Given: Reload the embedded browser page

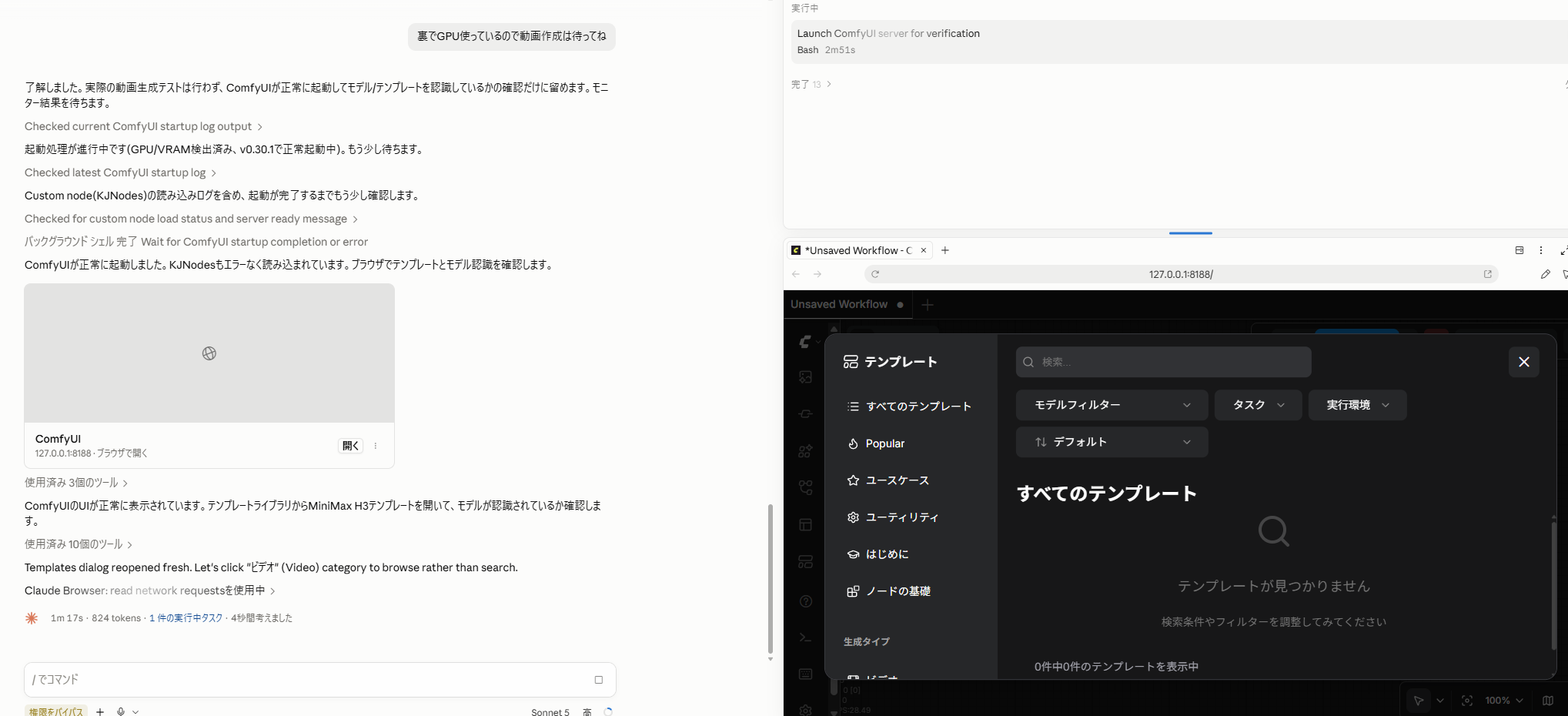Looking at the screenshot, I should tap(875, 274).
